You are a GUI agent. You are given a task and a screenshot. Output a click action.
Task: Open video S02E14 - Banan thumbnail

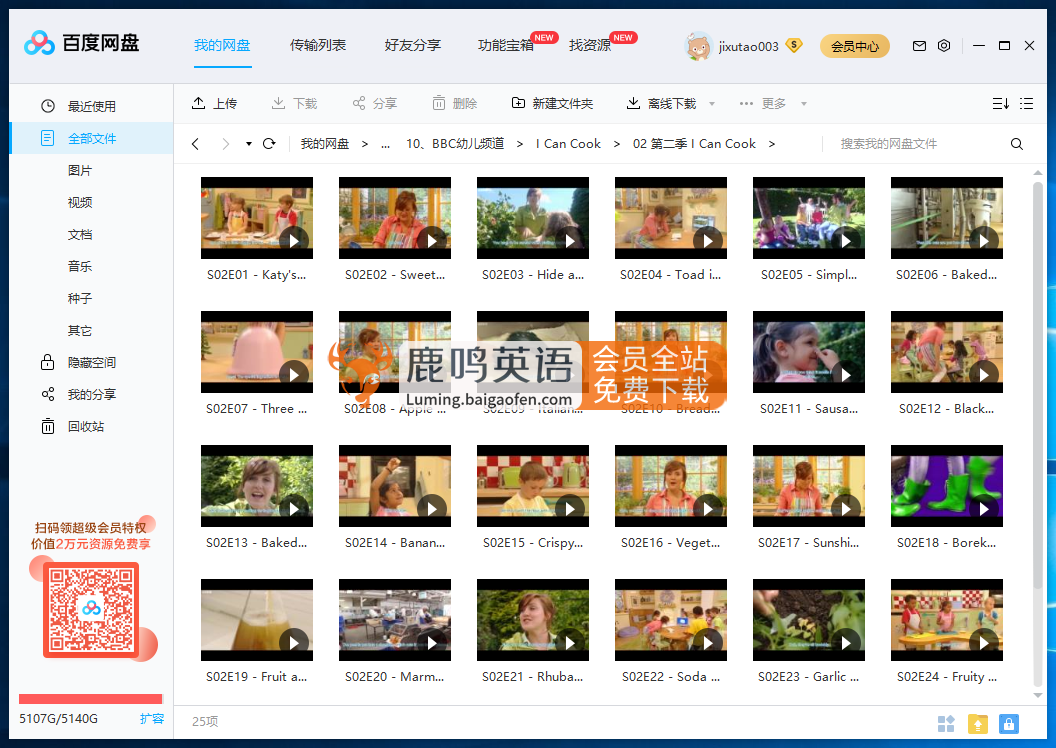point(395,485)
